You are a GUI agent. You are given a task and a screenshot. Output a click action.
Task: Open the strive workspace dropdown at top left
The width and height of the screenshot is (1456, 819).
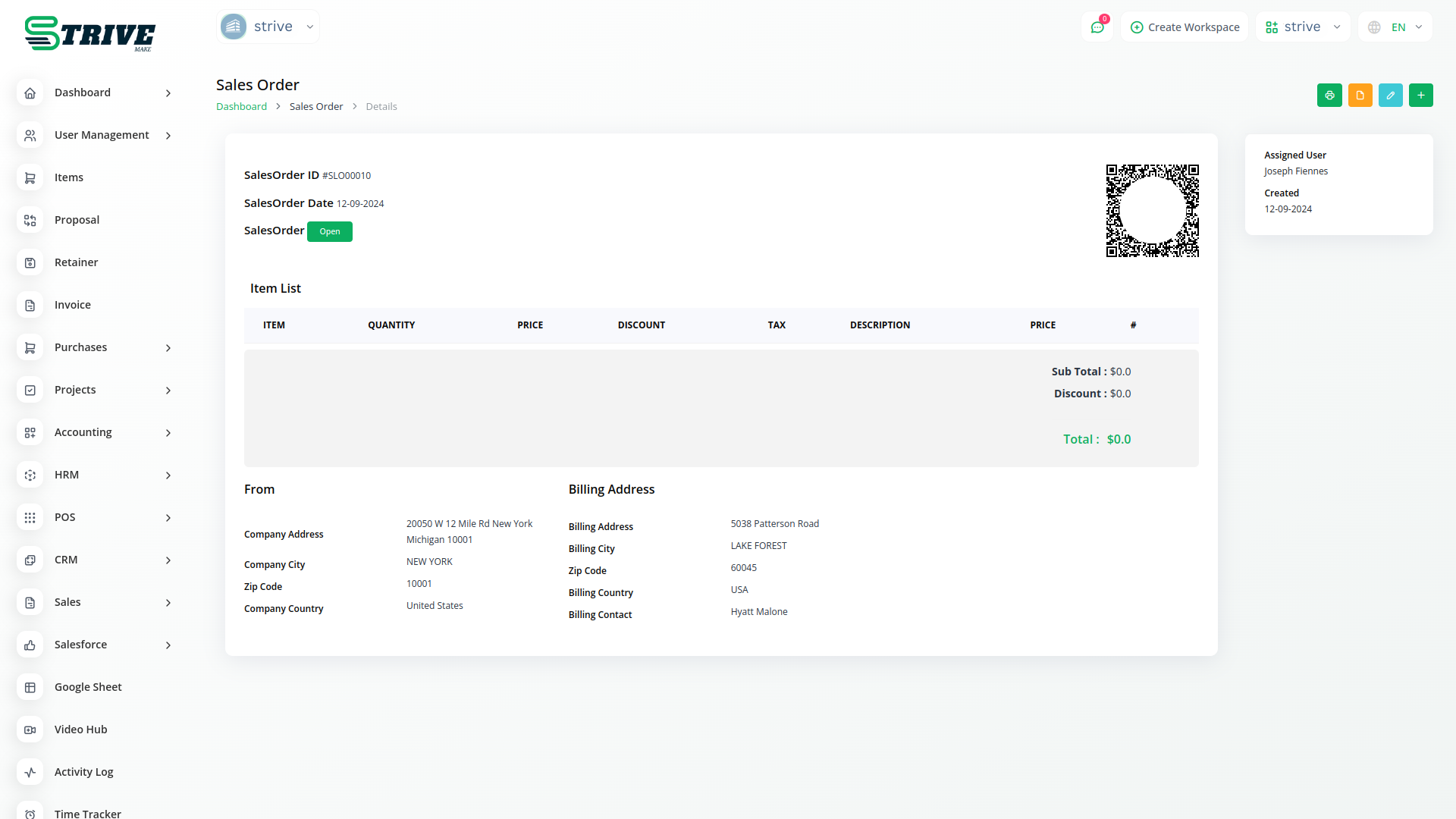268,27
